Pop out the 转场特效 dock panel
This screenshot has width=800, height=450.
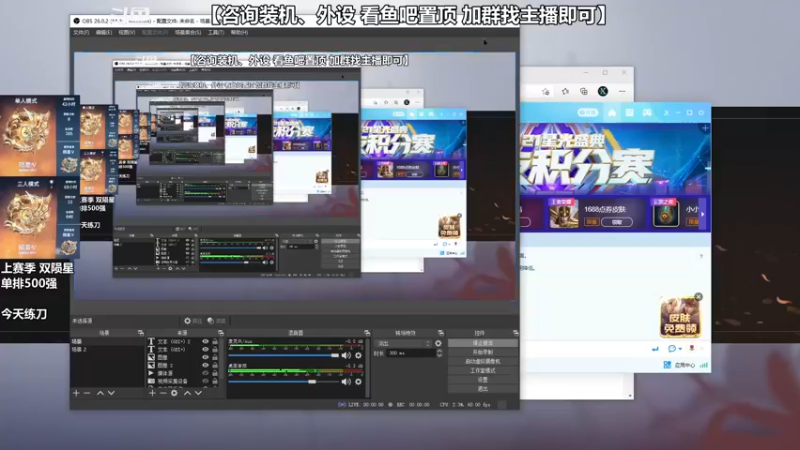pos(441,333)
